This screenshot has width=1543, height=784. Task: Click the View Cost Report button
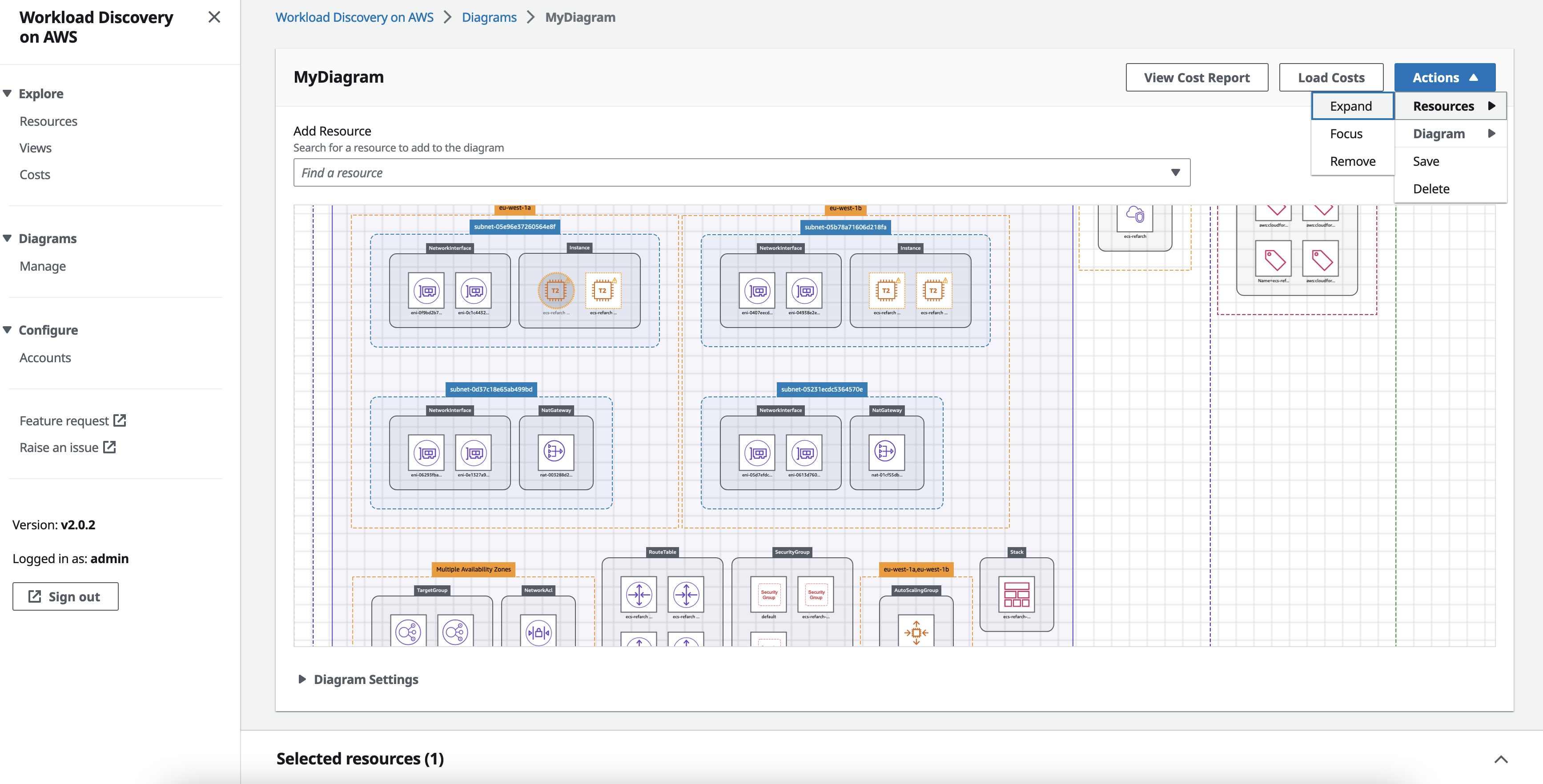[1196, 77]
